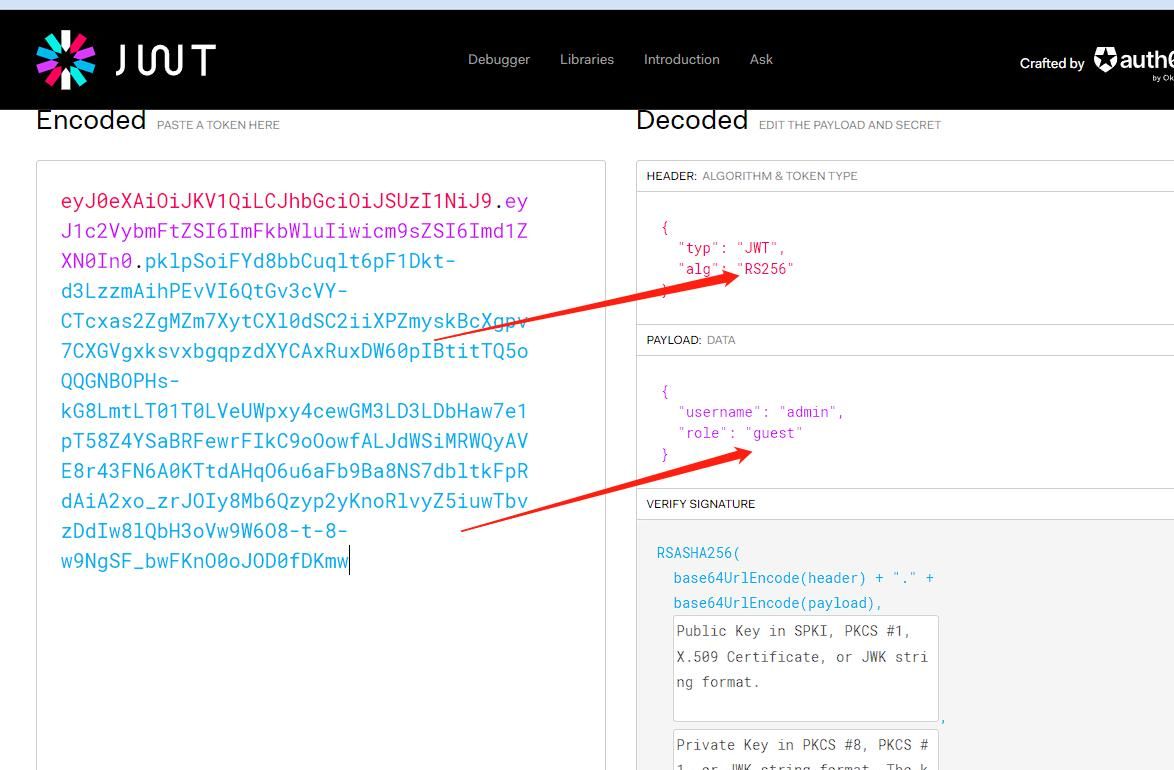Place cursor at end of encoded token
This screenshot has height=770, width=1174.
pyautogui.click(x=350, y=561)
